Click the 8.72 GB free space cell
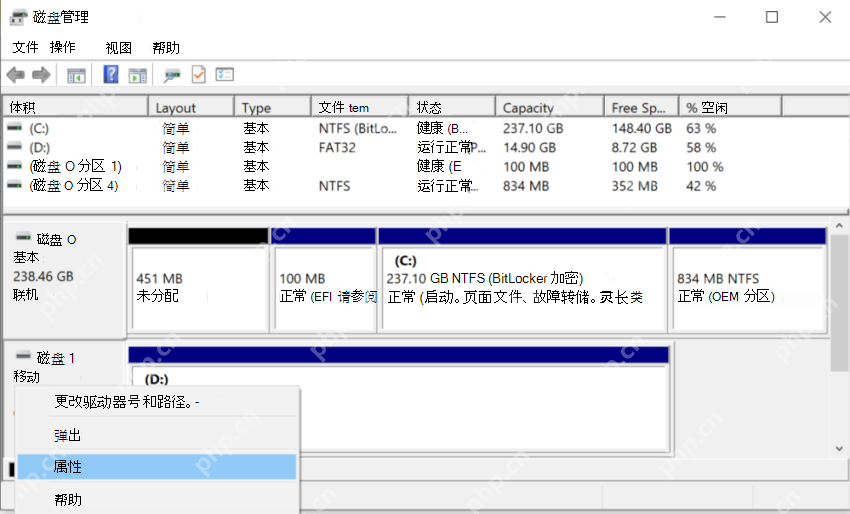850x514 pixels. click(634, 147)
